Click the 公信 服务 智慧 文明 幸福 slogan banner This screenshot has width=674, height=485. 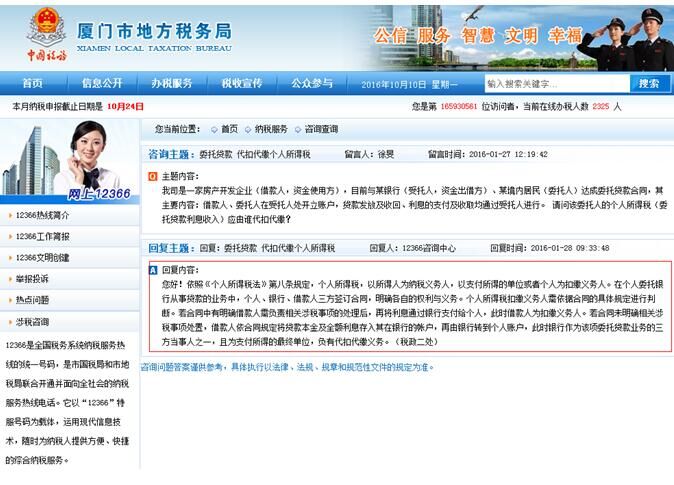478,36
